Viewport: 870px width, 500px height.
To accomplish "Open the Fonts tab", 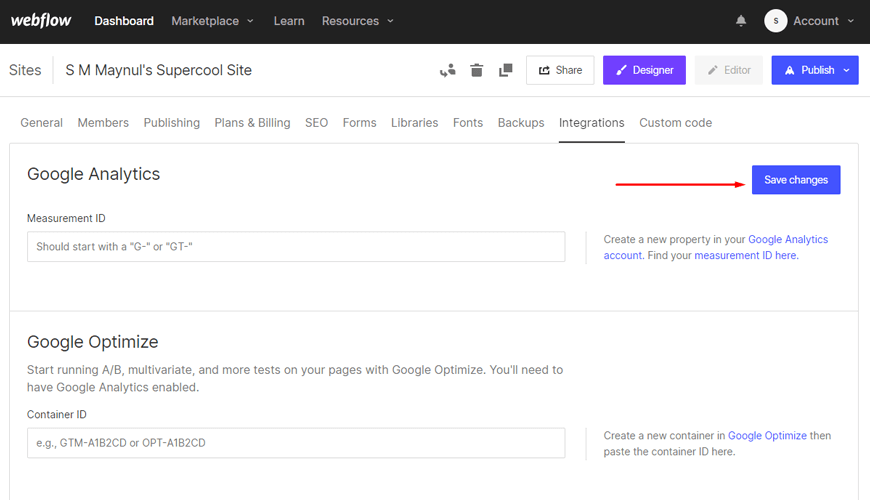I will click(468, 123).
